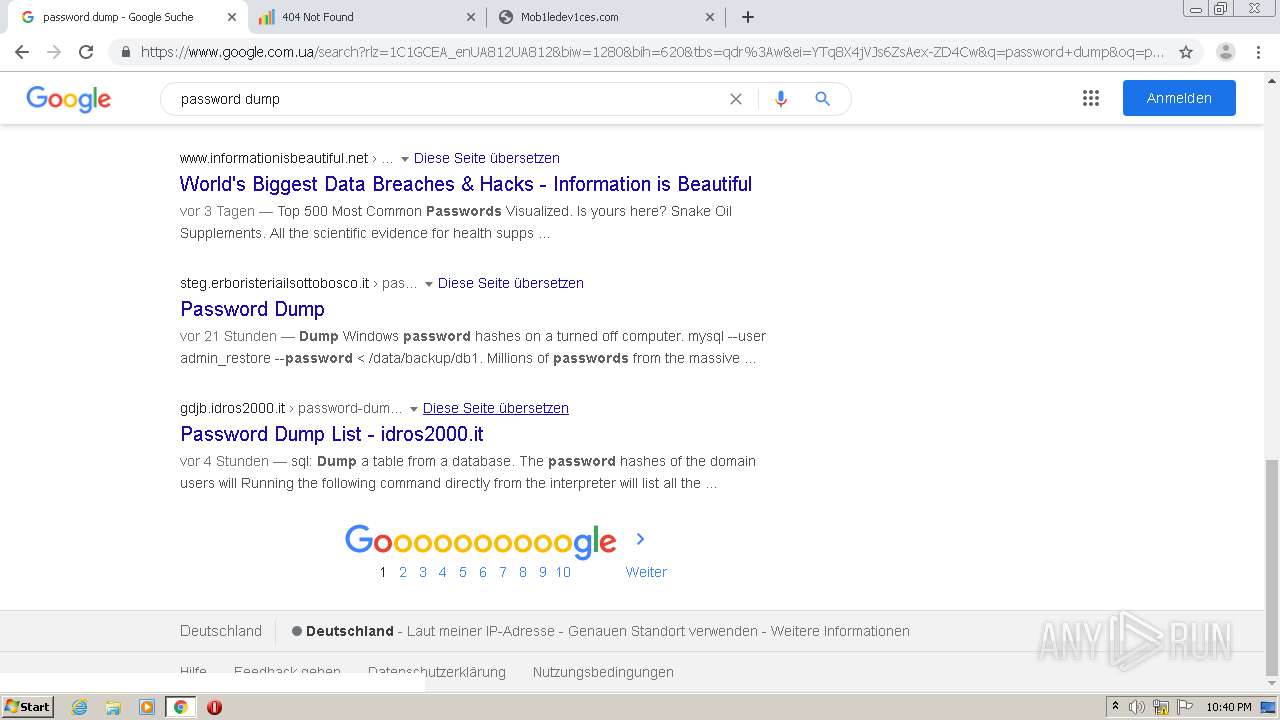Click the volume speaker tray icon
Screen dimensions: 1280x720
1138,707
